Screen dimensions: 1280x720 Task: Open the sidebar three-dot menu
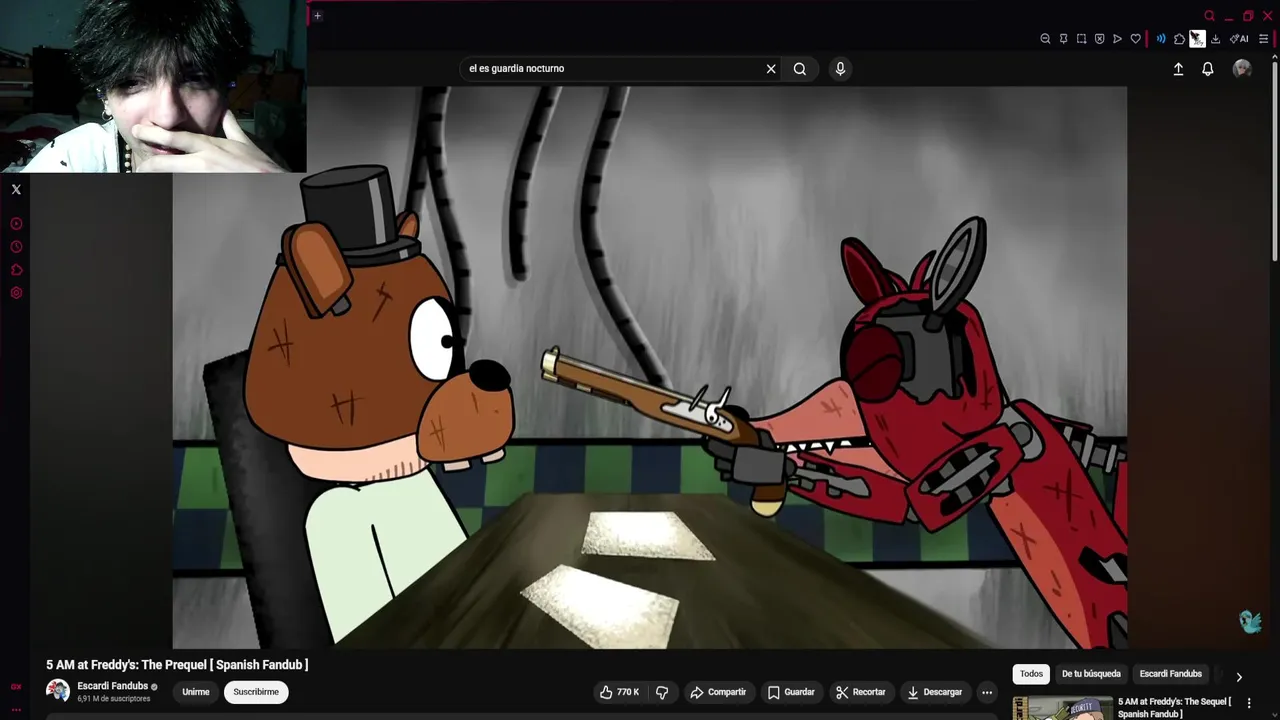(x=16, y=710)
